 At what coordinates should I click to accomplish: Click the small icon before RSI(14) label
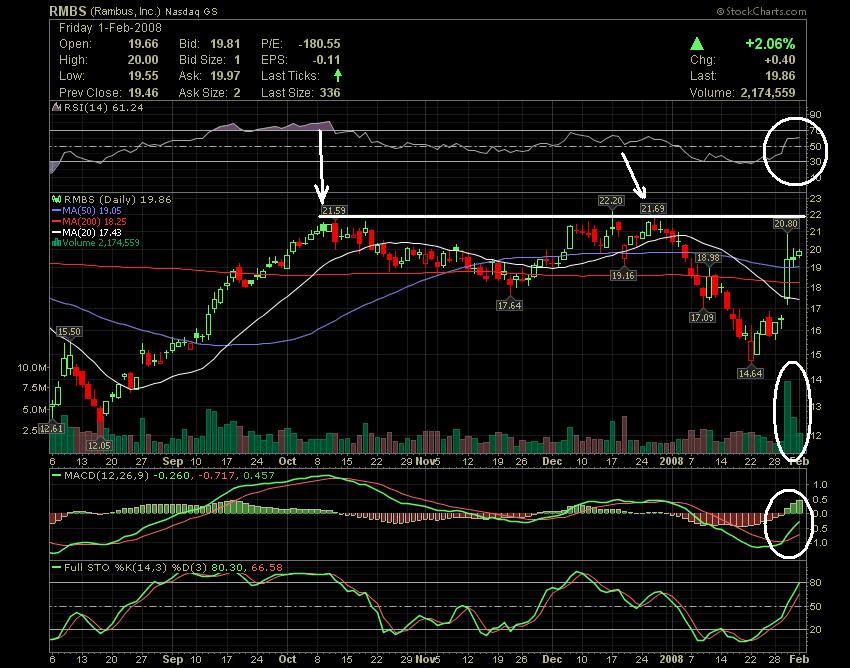(56, 107)
